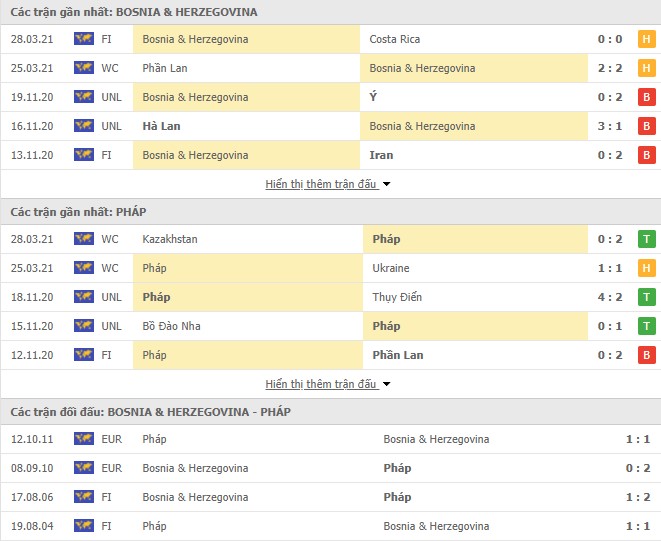Image resolution: width=661 pixels, height=541 pixels.
Task: Click the 3 : 1 score of Hà Lan match
Action: [610, 126]
